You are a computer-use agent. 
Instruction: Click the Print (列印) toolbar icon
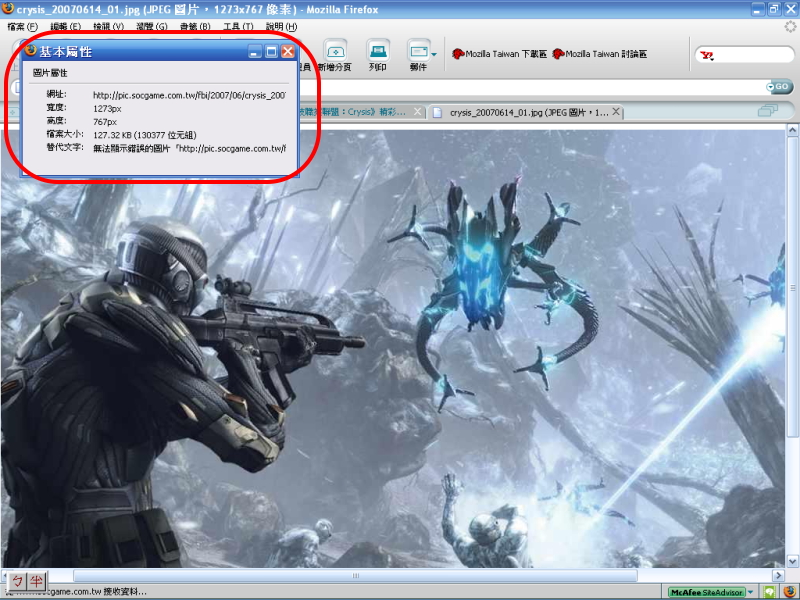377,54
